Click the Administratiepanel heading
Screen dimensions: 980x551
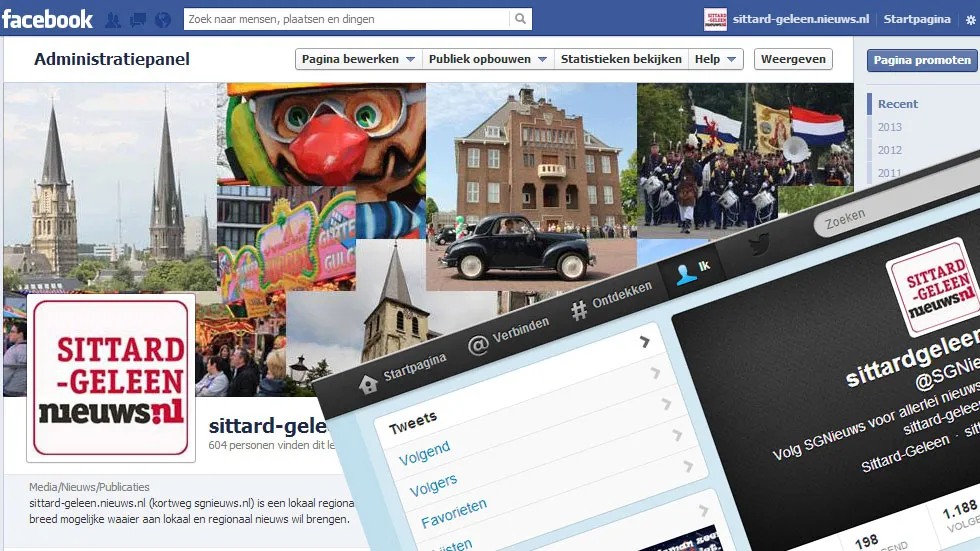coord(112,59)
